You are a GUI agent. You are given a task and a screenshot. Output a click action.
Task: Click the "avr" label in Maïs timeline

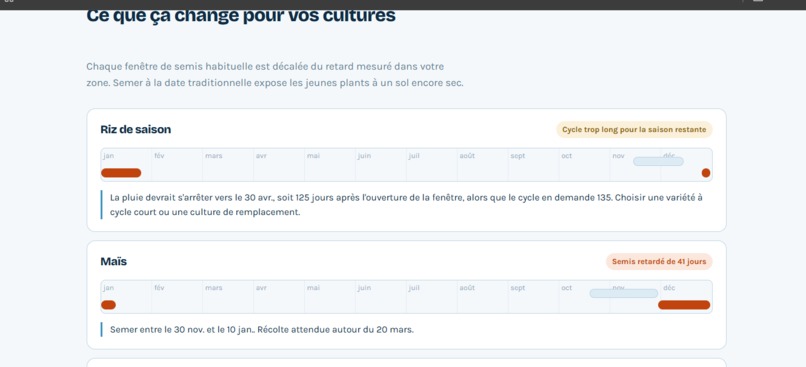(x=261, y=288)
